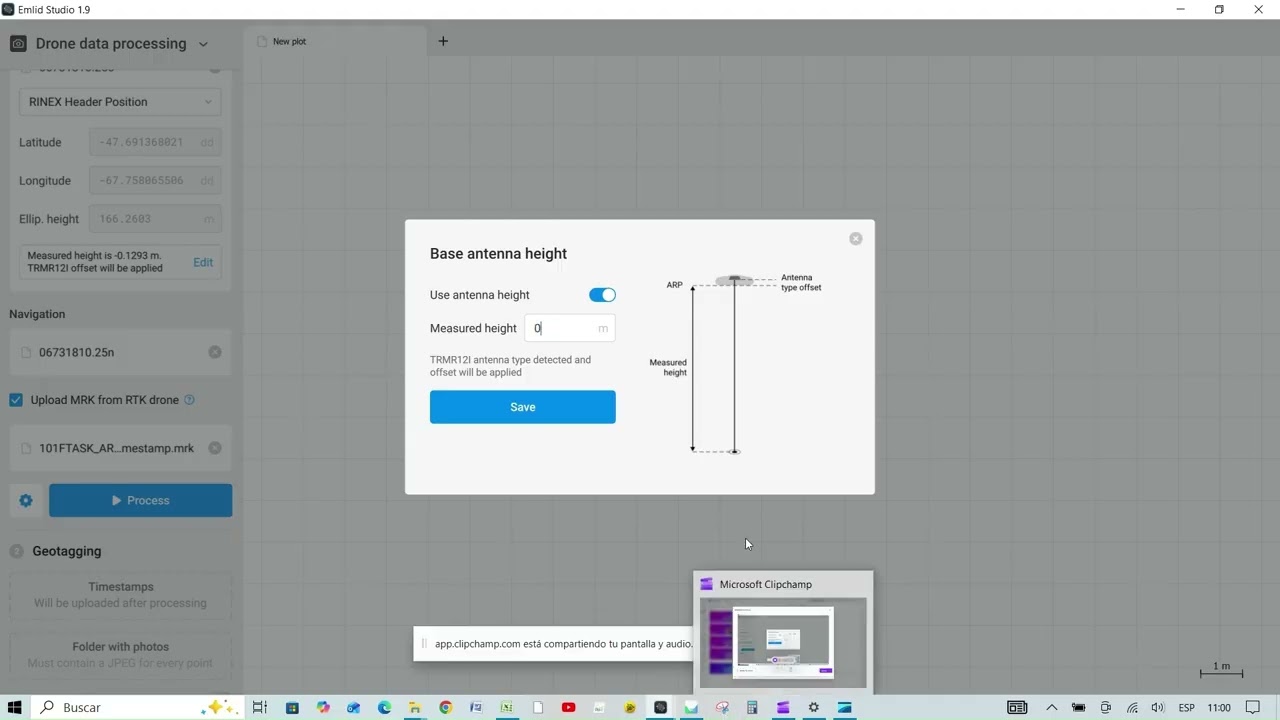
Task: Select the 101FTASK_AR…mestamp.mrk file entry
Action: (120, 448)
